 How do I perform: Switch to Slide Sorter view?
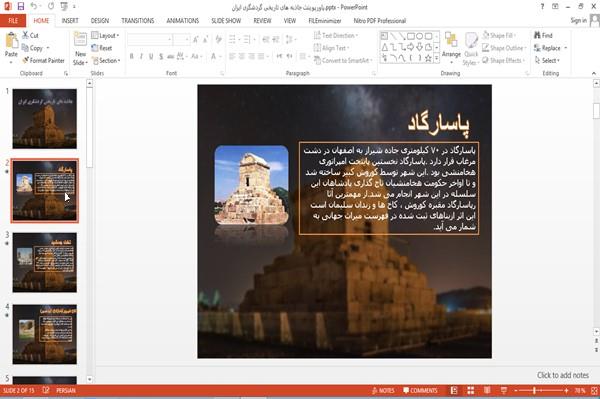coord(471,390)
